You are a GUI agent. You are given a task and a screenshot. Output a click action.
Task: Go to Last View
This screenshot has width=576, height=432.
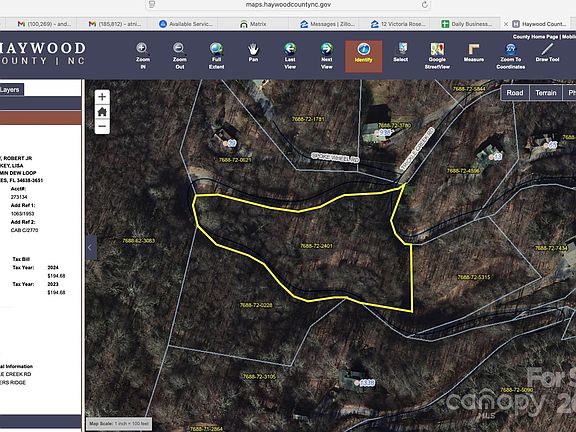(x=290, y=56)
